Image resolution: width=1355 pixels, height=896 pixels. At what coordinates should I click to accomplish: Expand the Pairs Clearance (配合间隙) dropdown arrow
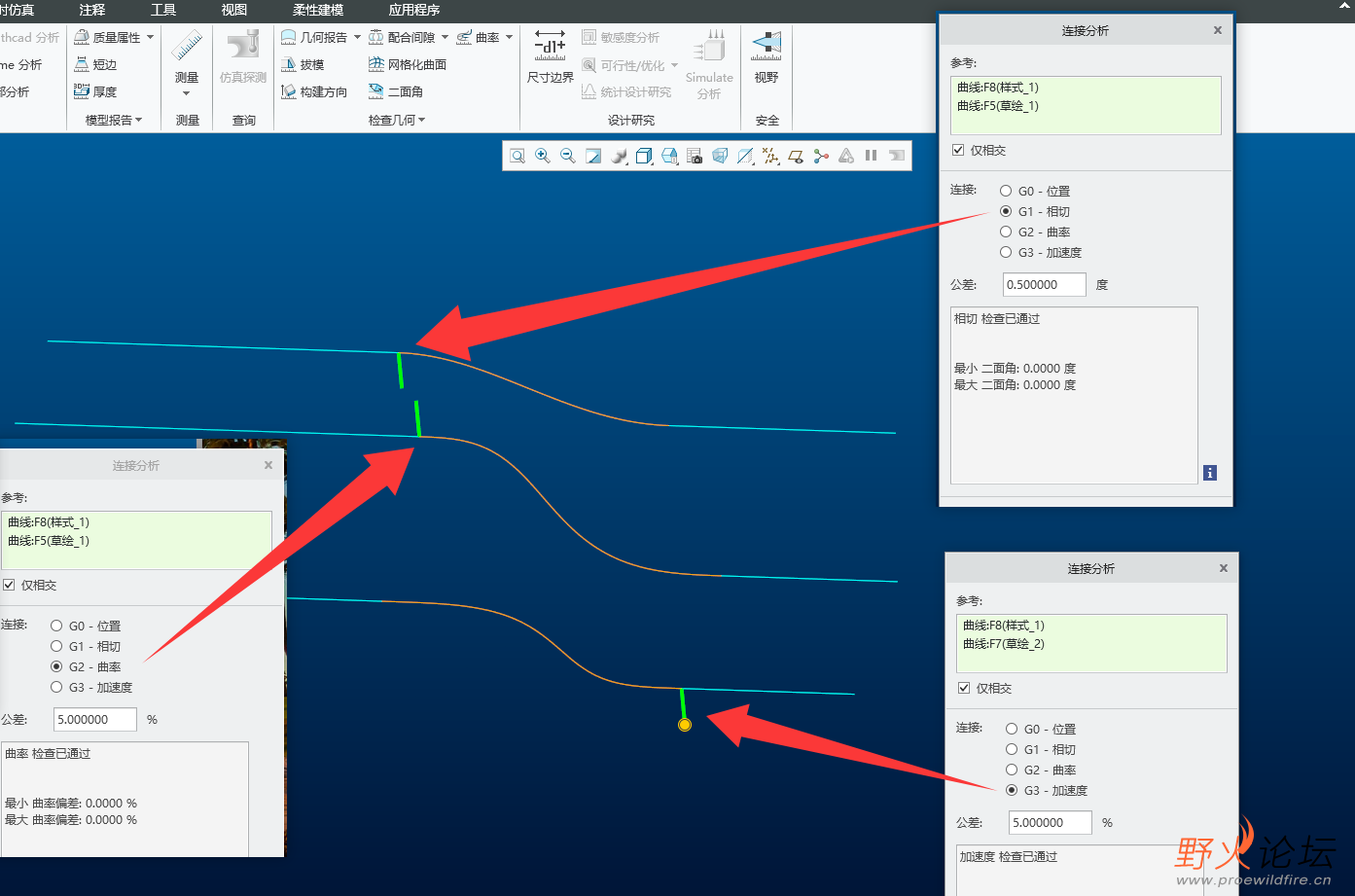[x=445, y=37]
